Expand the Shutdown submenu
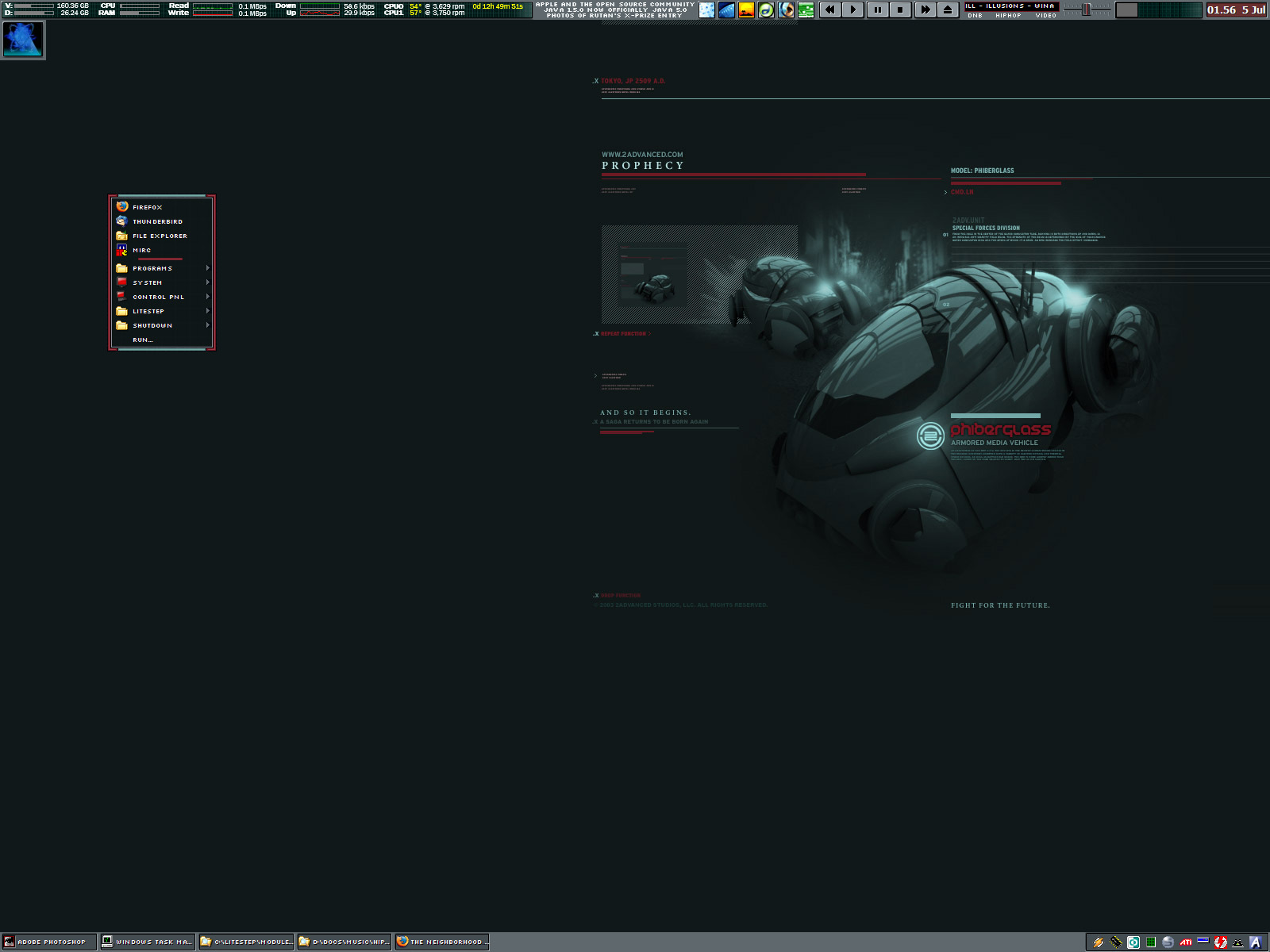This screenshot has height=952, width=1270. tap(152, 325)
